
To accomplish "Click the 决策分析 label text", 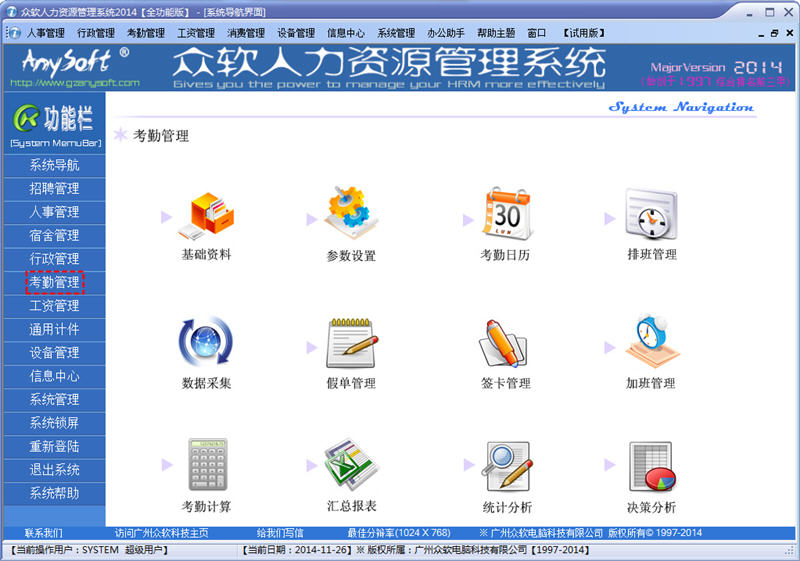I will pos(651,507).
